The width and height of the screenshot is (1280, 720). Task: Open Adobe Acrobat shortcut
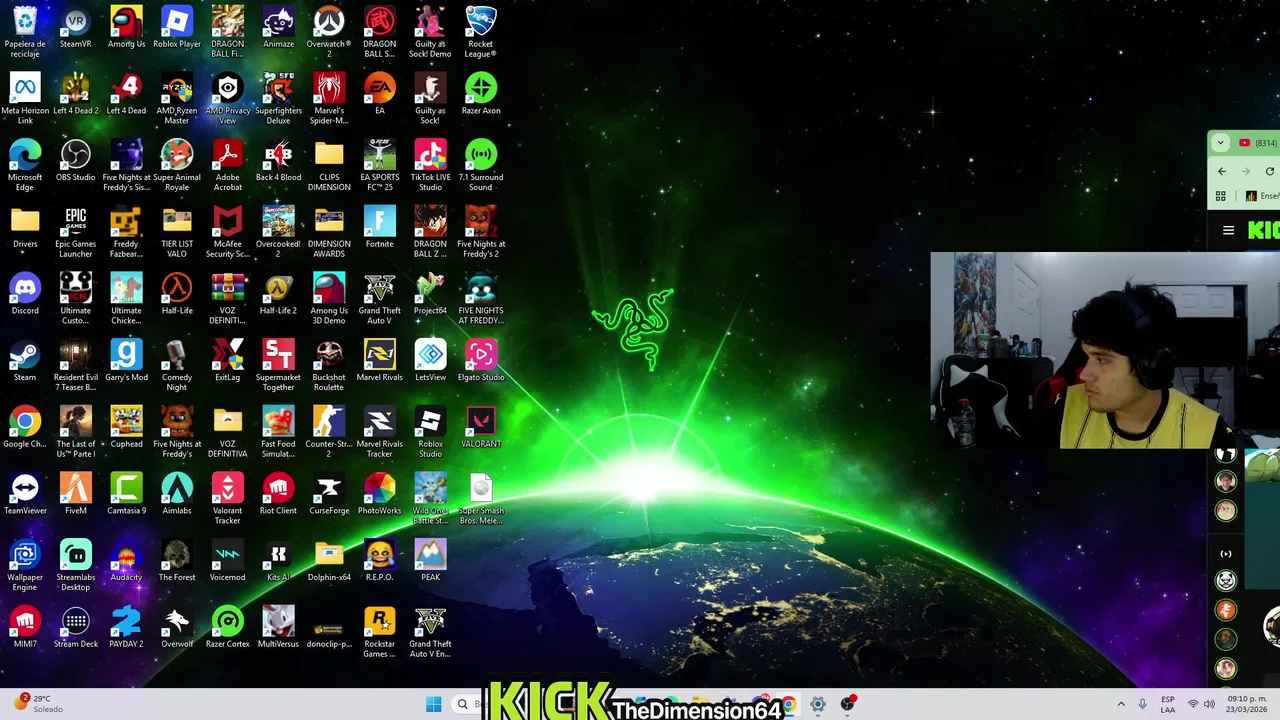pyautogui.click(x=228, y=165)
